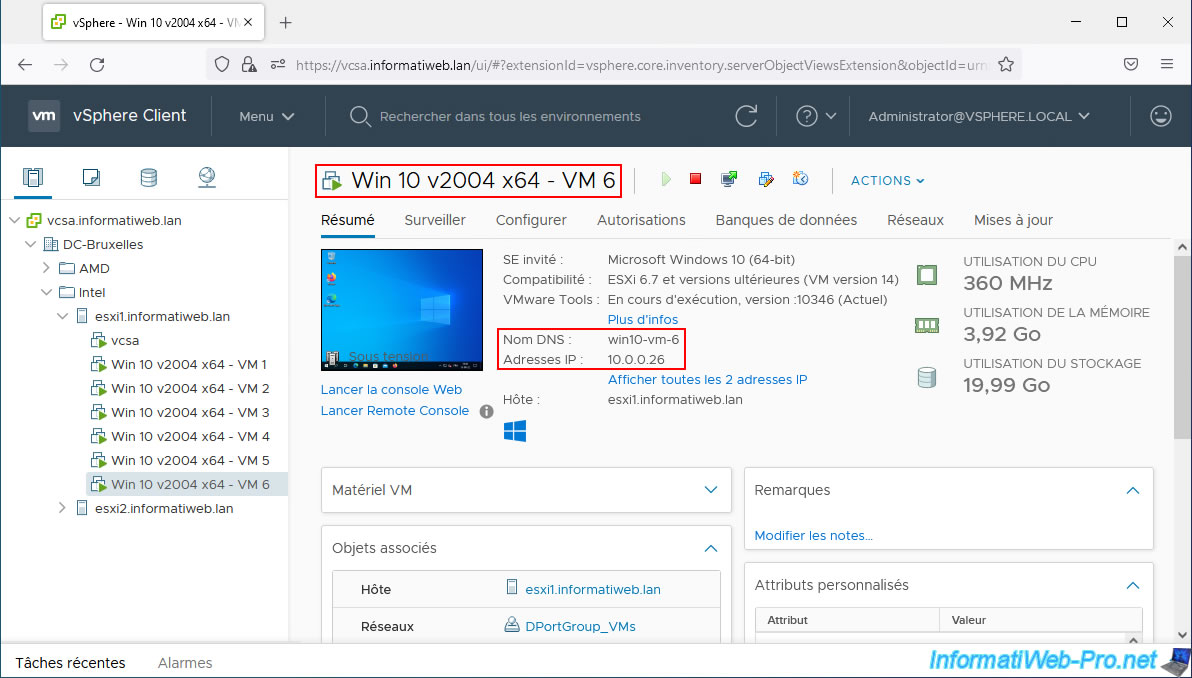Reload the browser page
The image size is (1192, 678).
click(x=97, y=65)
